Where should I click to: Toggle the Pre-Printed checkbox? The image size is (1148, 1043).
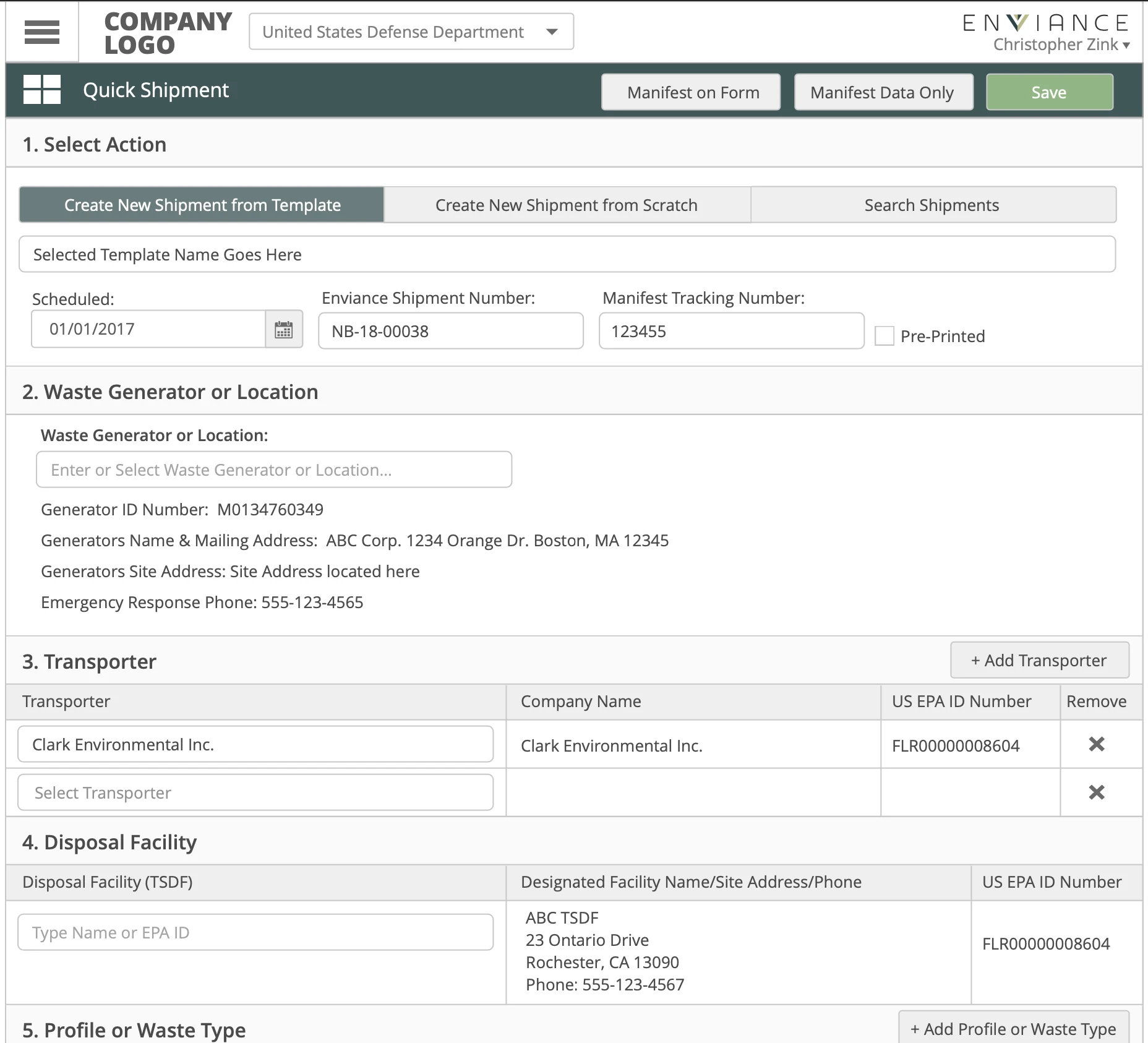pyautogui.click(x=885, y=336)
